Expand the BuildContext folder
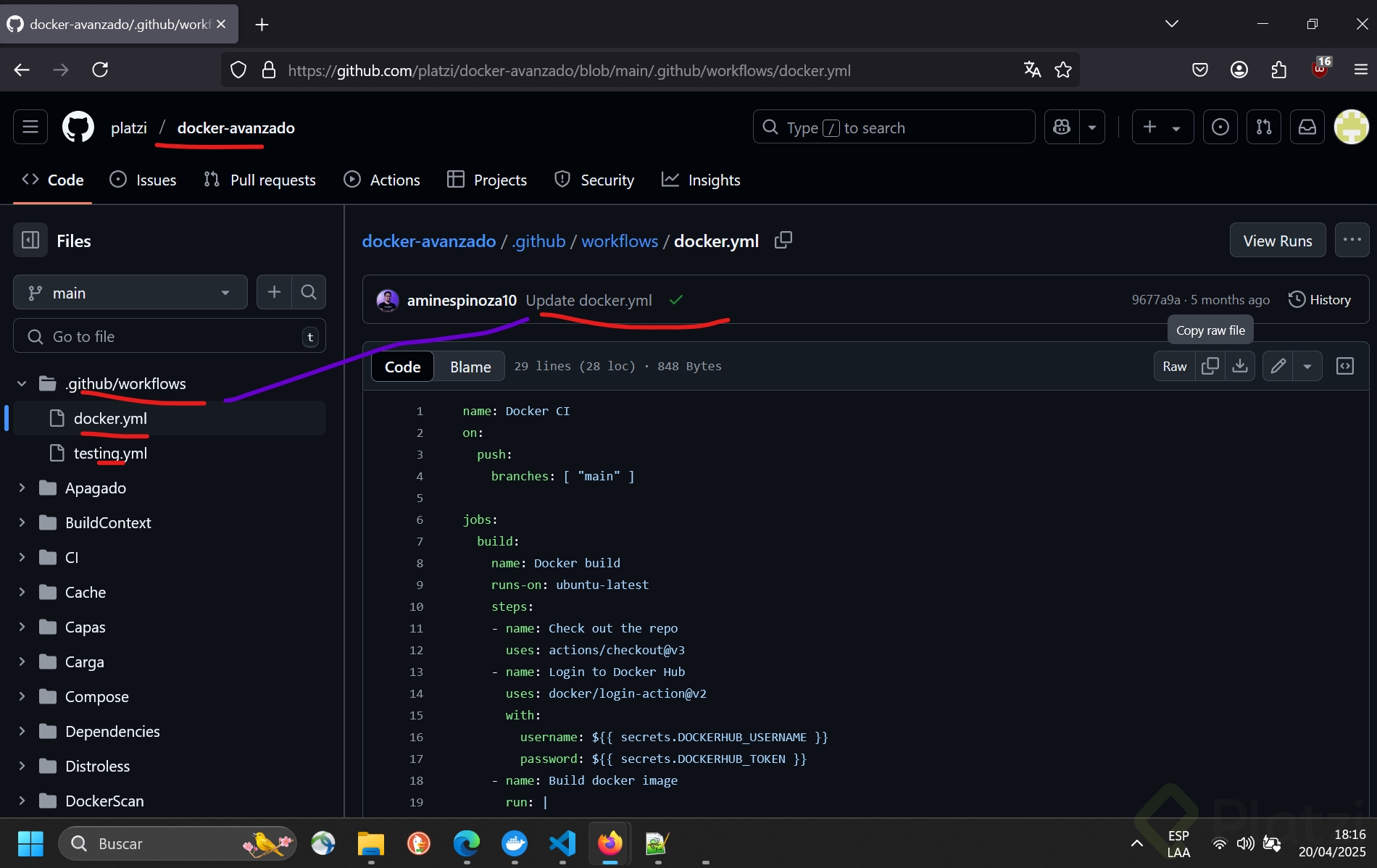1377x868 pixels. pos(22,522)
